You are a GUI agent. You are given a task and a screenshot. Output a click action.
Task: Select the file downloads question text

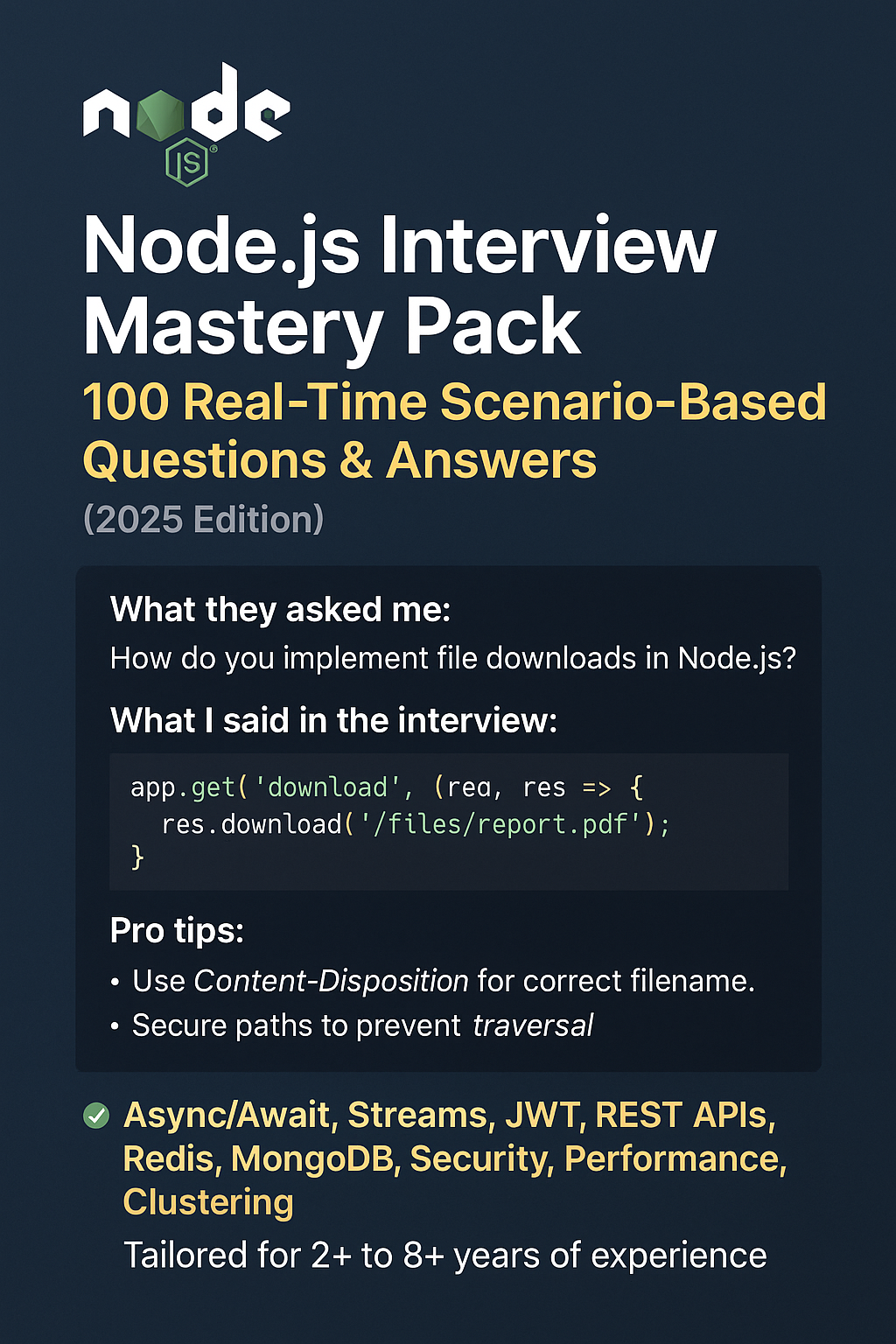452,658
